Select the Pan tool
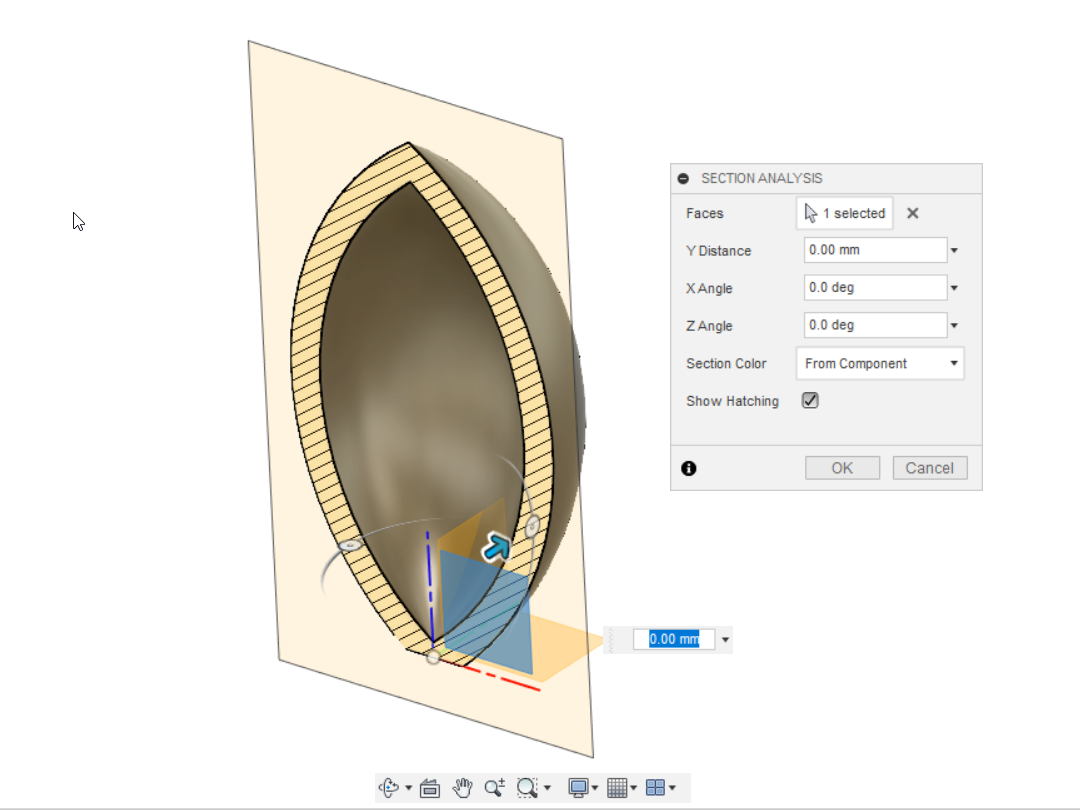Screen dimensions: 1080x810 coord(461,788)
